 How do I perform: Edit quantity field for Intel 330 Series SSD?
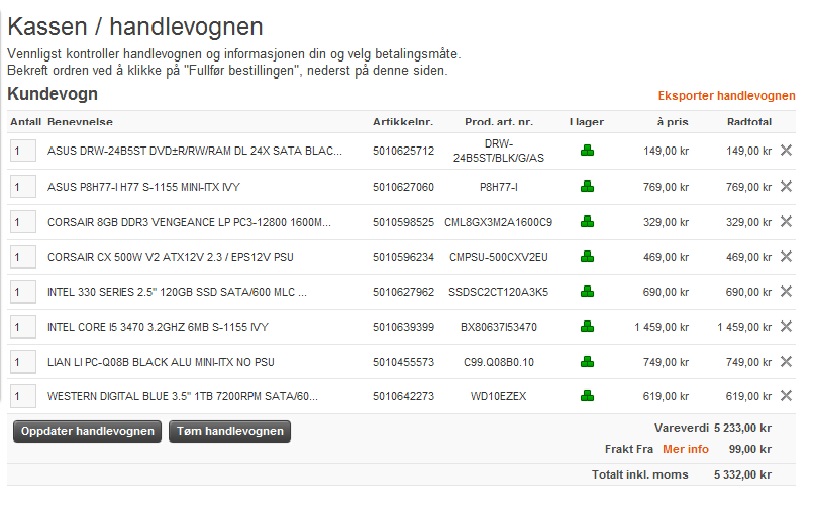(23, 292)
